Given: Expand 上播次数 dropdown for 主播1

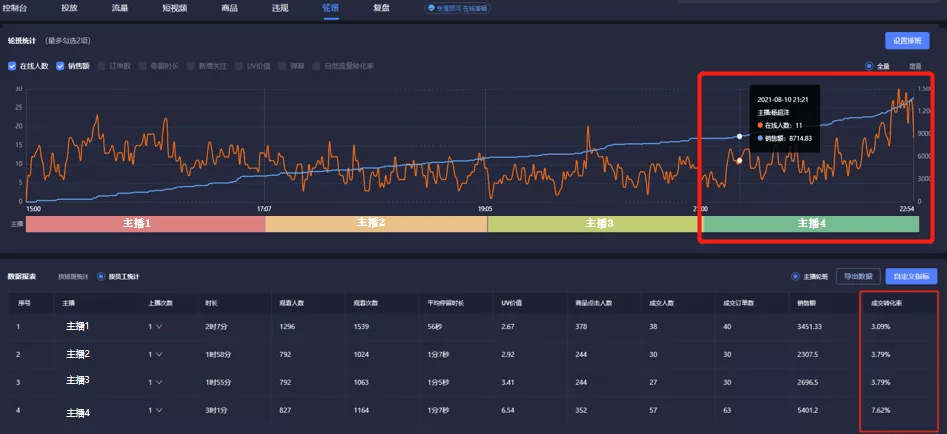Looking at the screenshot, I should pyautogui.click(x=158, y=326).
